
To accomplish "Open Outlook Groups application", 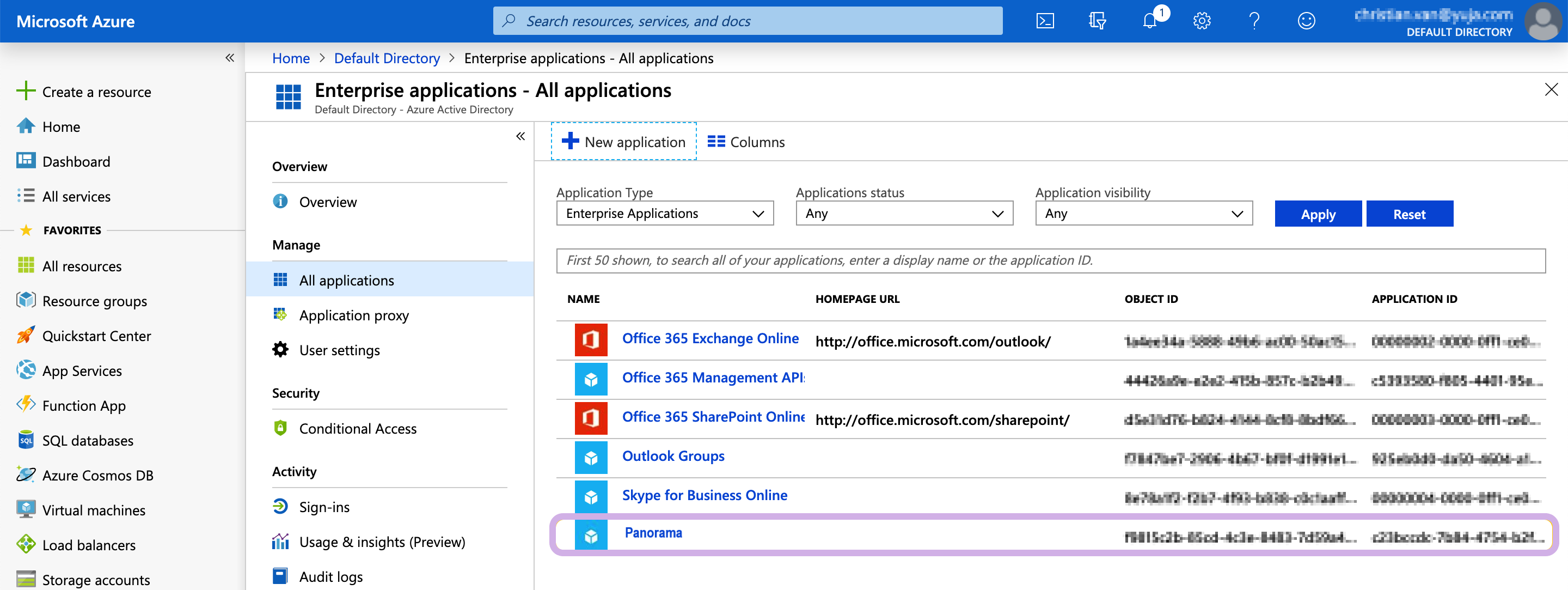I will [x=673, y=456].
